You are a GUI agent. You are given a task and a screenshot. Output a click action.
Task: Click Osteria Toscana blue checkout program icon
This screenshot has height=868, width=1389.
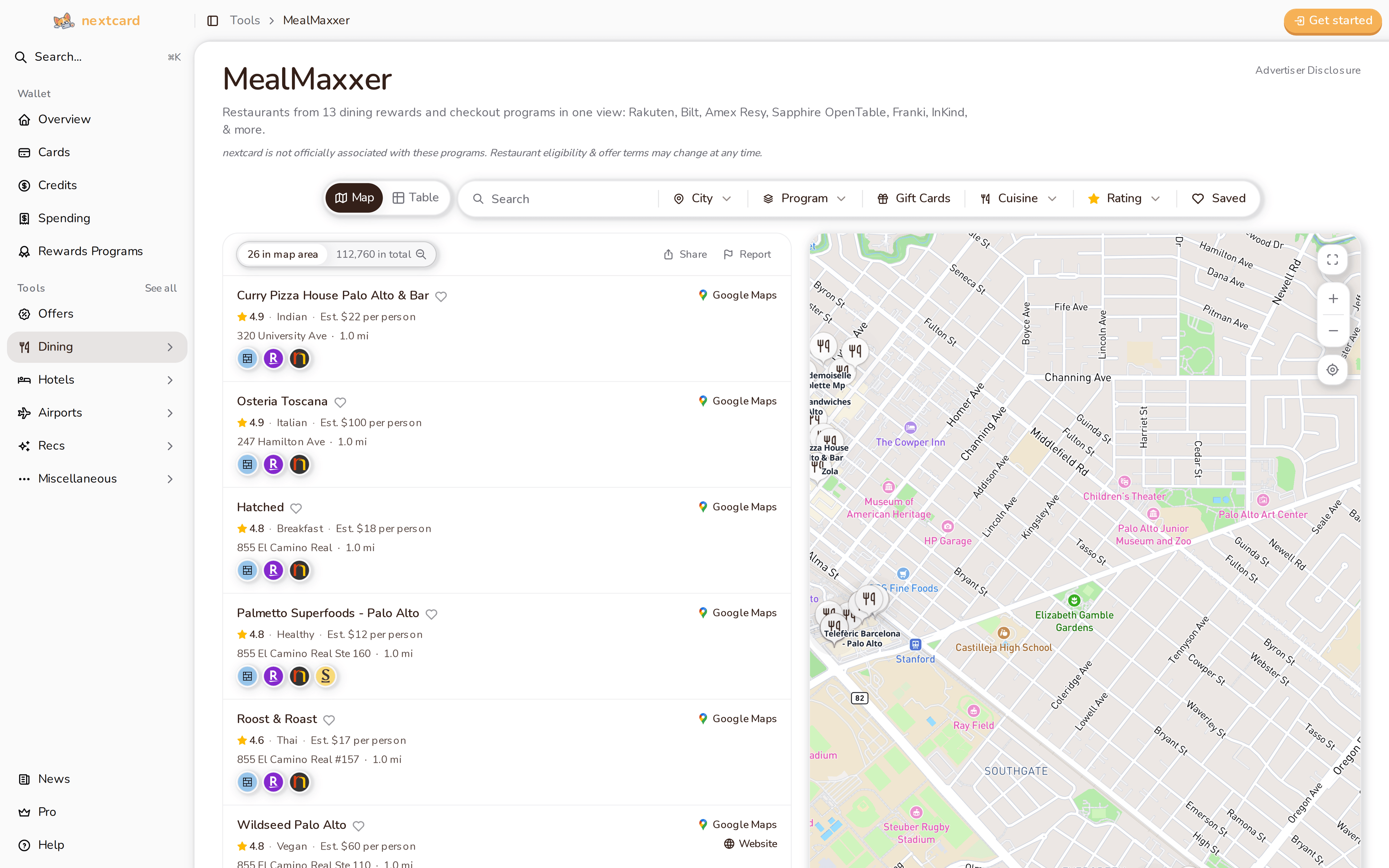click(x=247, y=464)
